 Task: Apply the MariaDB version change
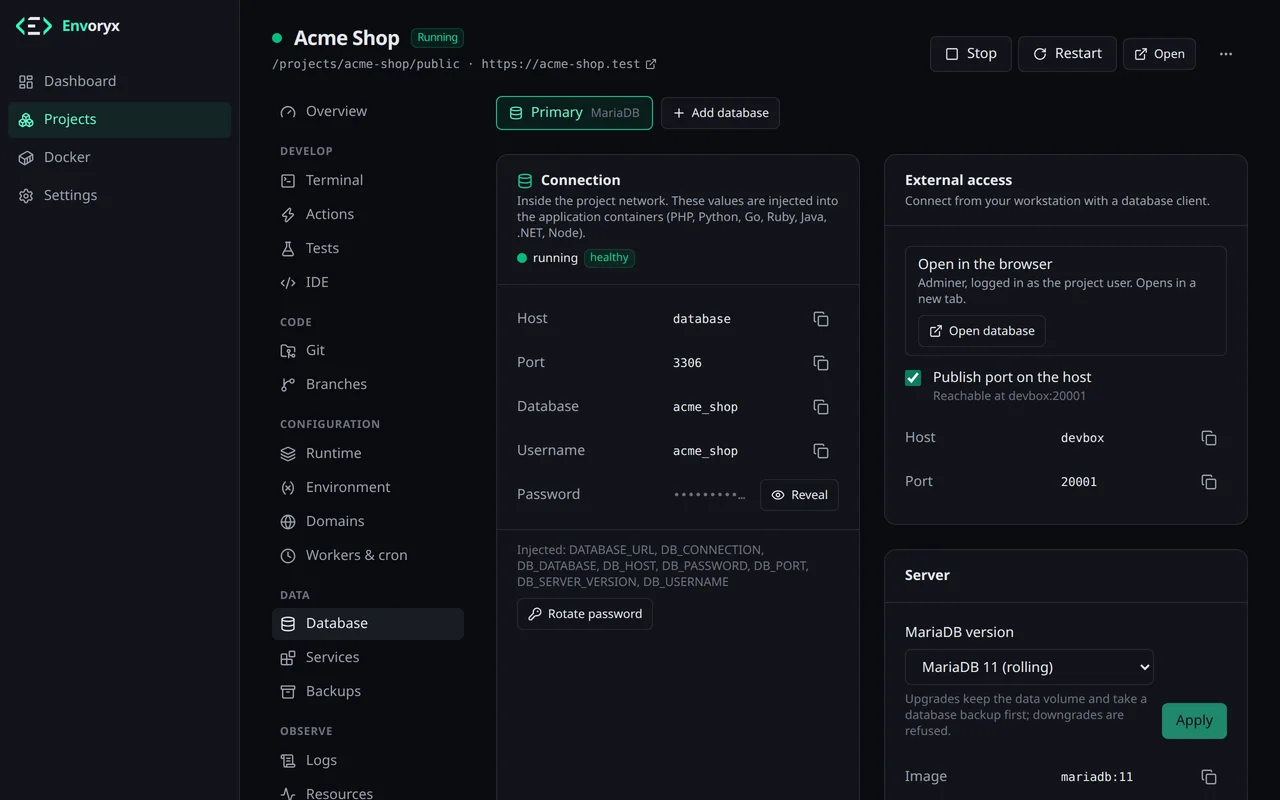click(1194, 721)
